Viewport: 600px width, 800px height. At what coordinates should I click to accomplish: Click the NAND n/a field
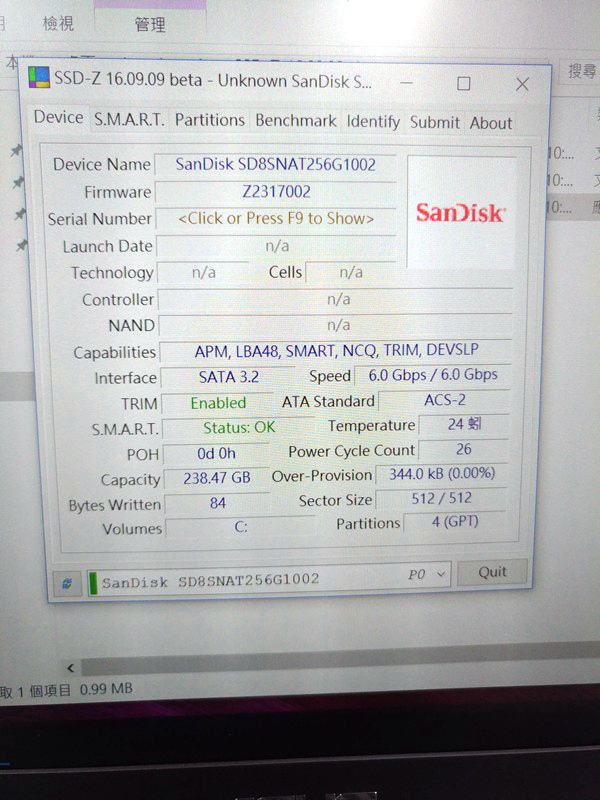click(336, 325)
